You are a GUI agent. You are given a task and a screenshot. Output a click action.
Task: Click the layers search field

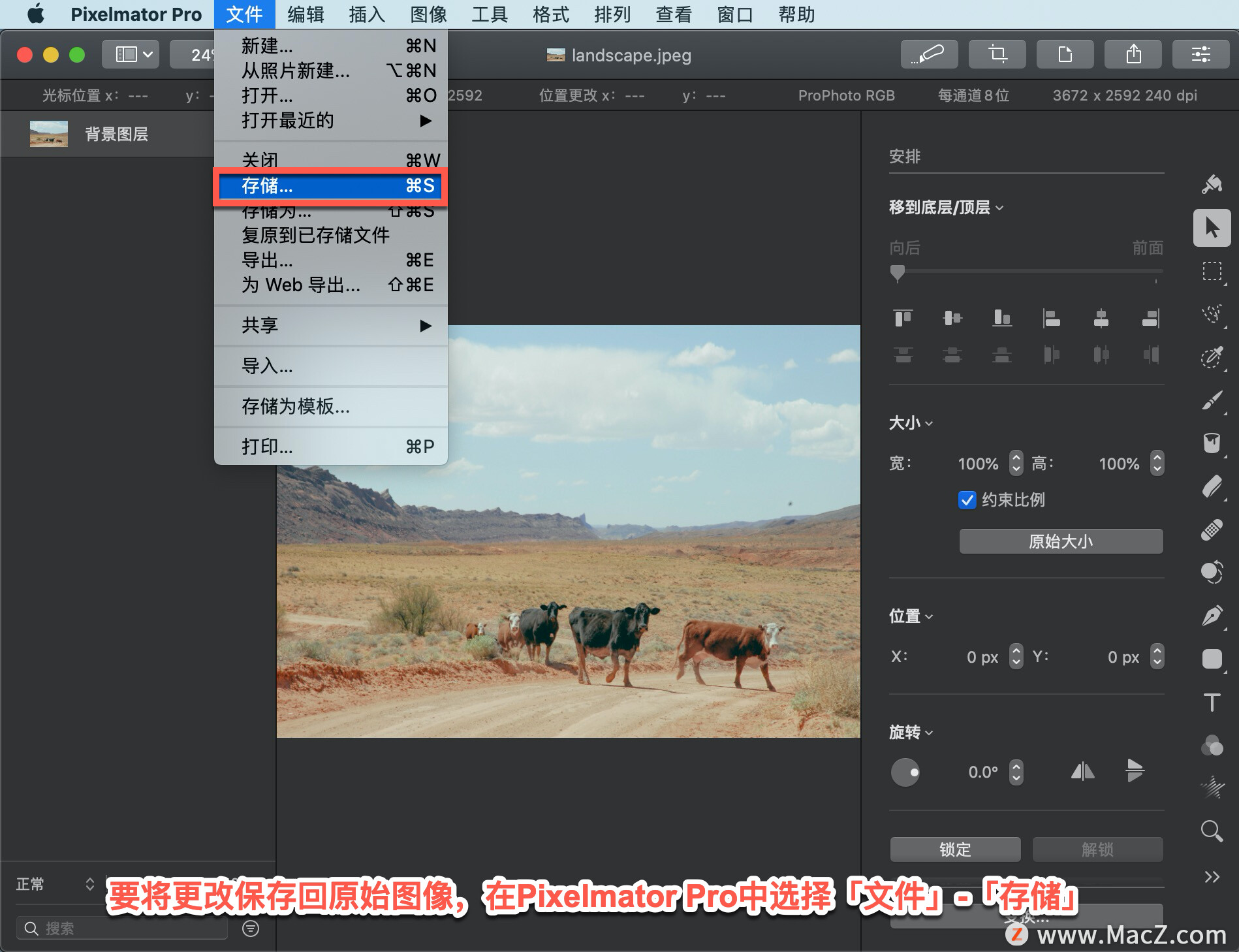pyautogui.click(x=122, y=928)
